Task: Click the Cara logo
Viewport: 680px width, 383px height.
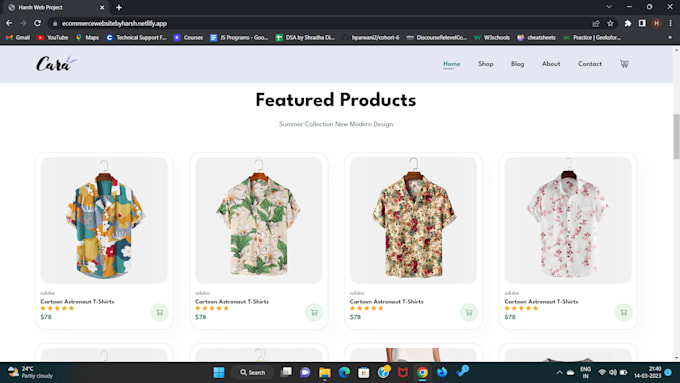Action: click(56, 63)
